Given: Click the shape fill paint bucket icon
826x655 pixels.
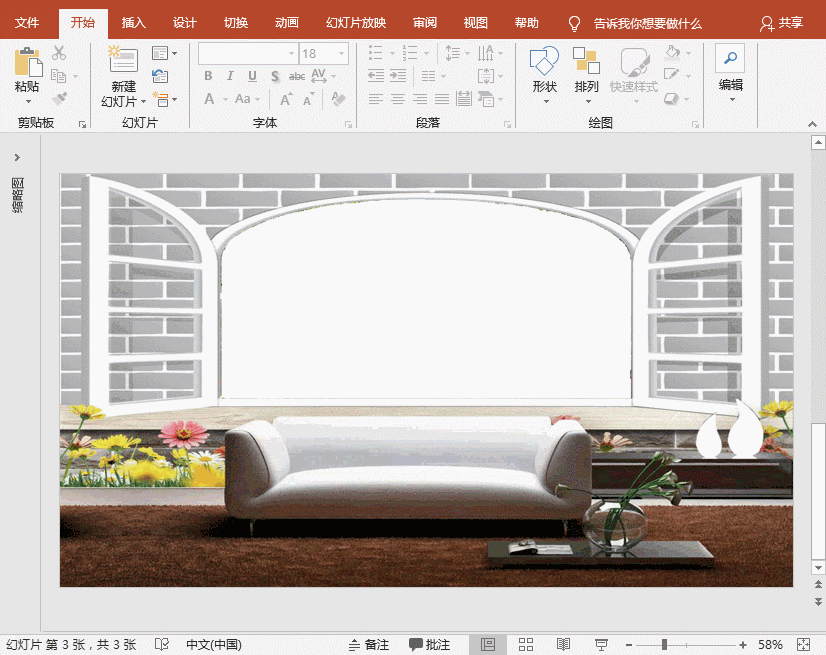Looking at the screenshot, I should tap(673, 53).
